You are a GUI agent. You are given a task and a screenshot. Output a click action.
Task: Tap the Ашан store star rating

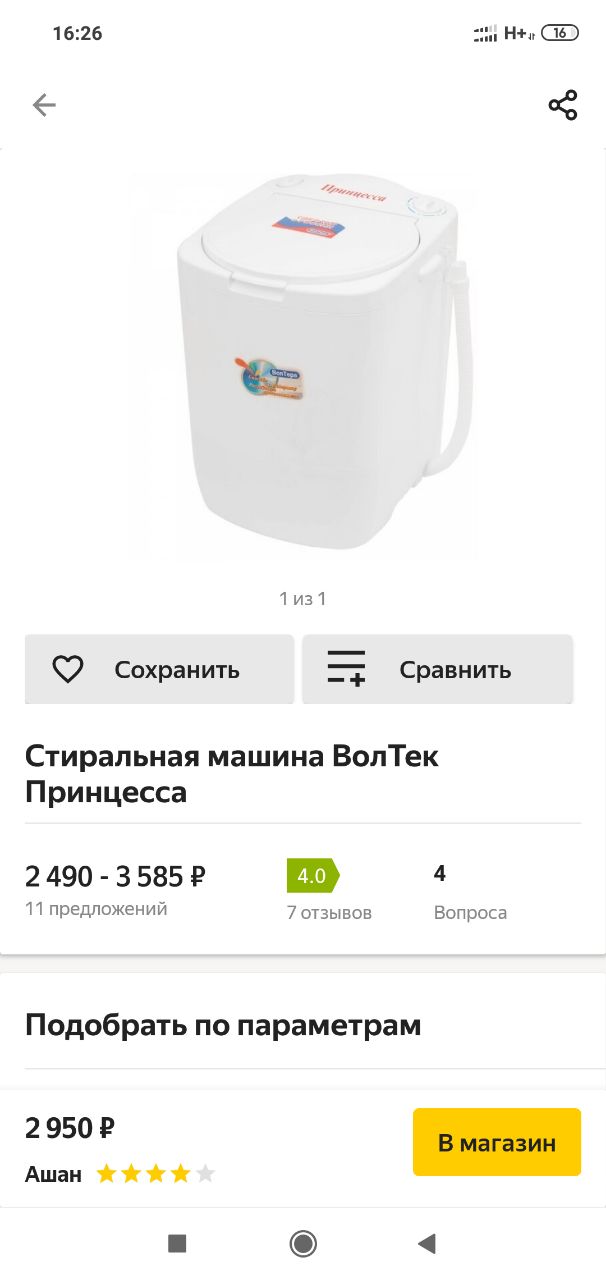pos(155,1174)
